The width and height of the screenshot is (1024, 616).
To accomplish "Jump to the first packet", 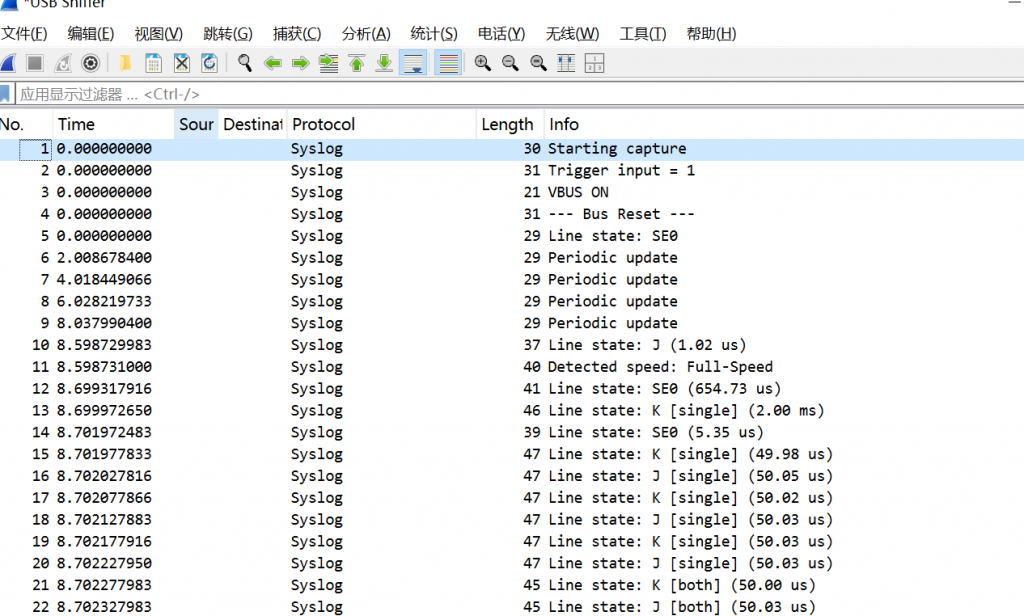I will tap(357, 63).
